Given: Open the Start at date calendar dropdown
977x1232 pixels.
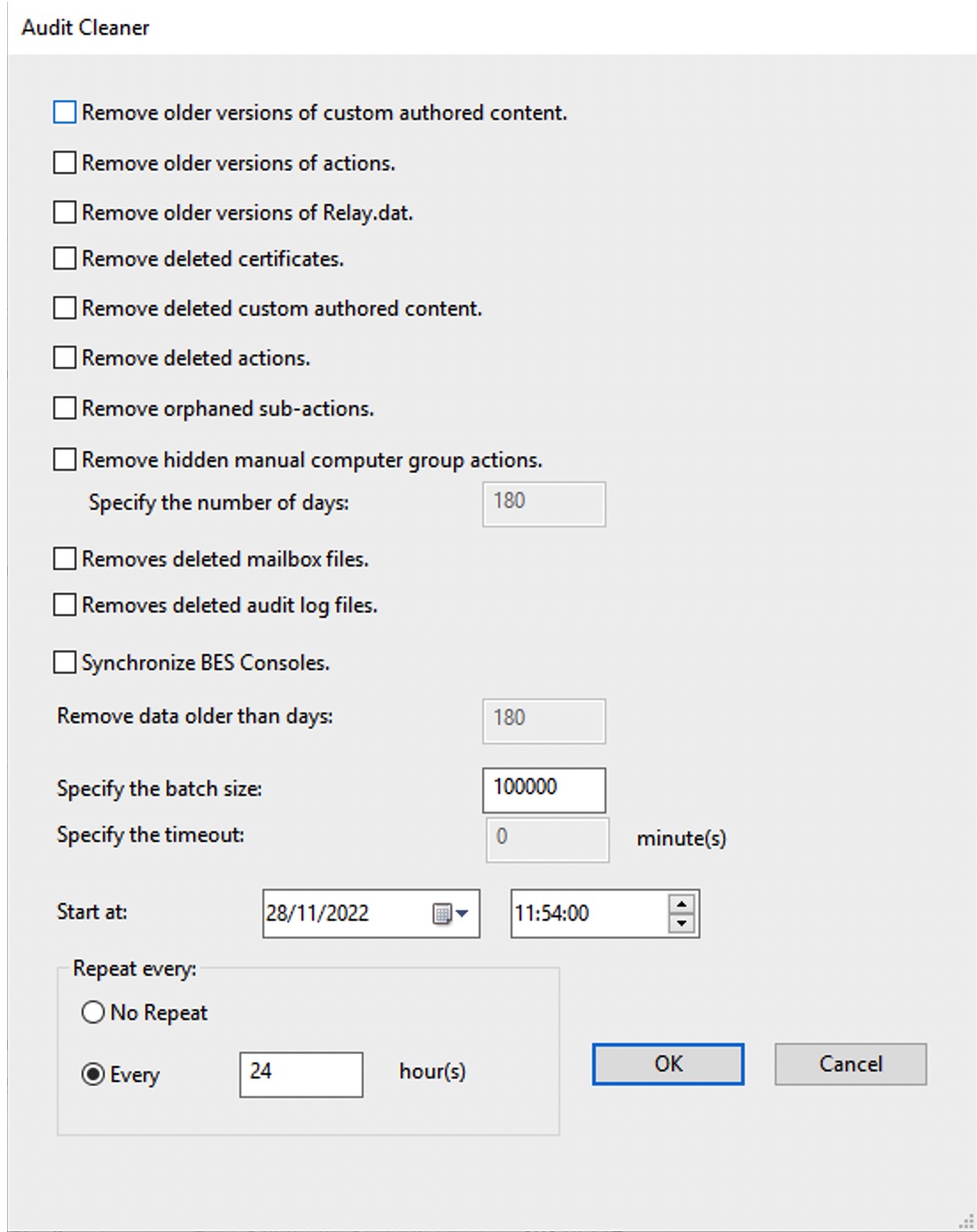Looking at the screenshot, I should point(450,914).
